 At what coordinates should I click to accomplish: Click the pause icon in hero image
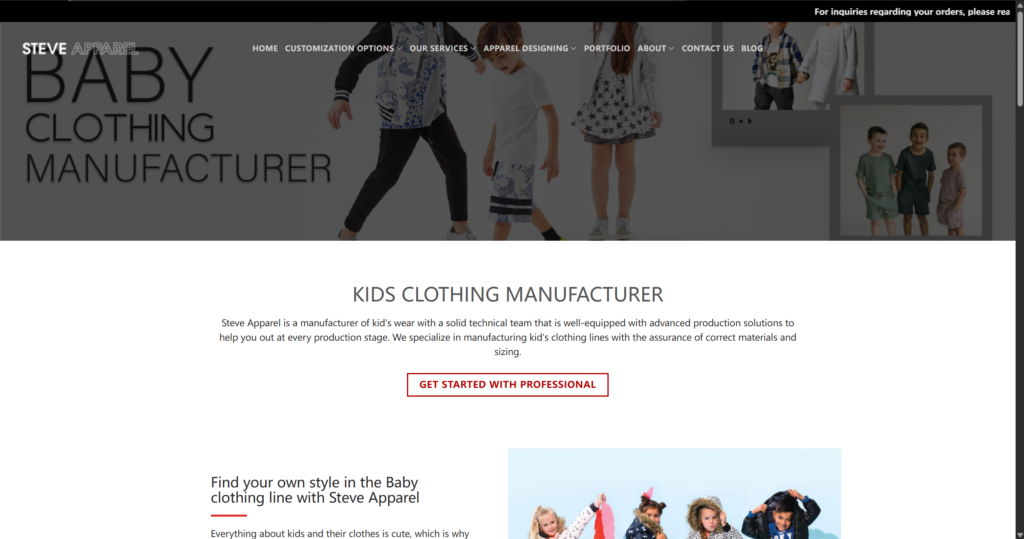pos(732,121)
